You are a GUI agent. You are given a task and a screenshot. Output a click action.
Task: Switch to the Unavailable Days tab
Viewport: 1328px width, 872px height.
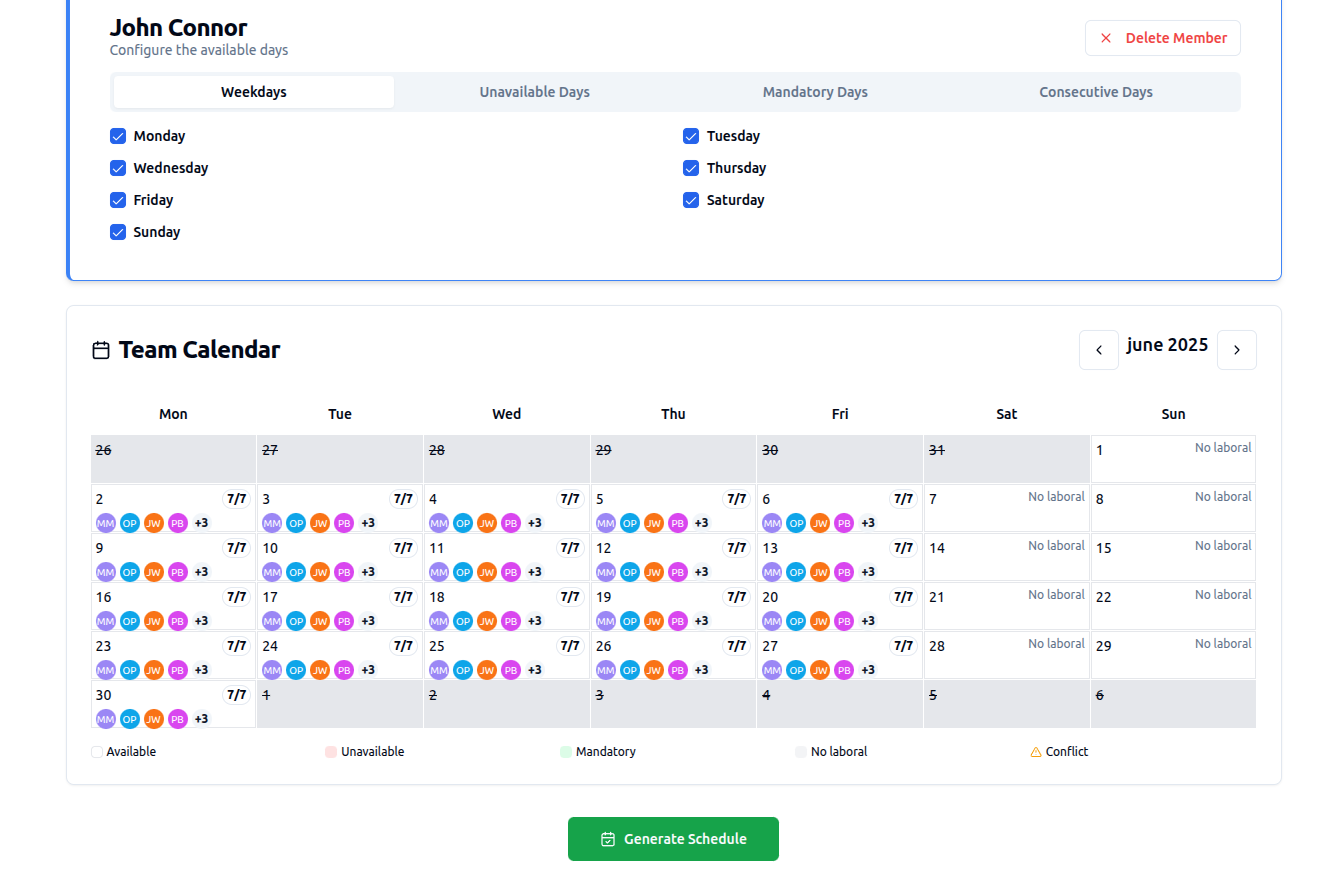[534, 92]
